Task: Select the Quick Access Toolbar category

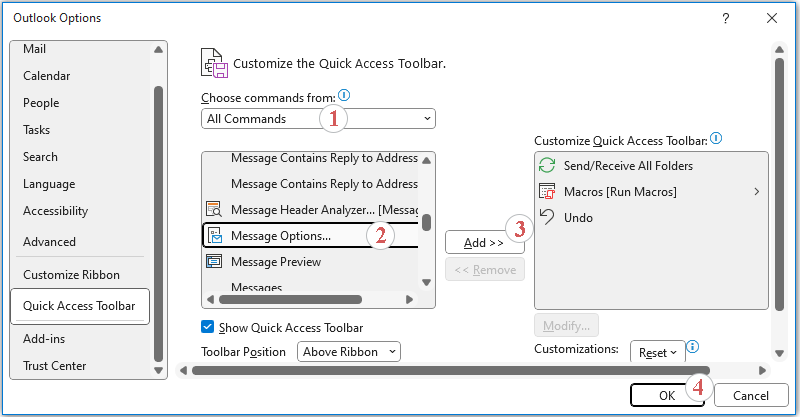Action: point(80,306)
